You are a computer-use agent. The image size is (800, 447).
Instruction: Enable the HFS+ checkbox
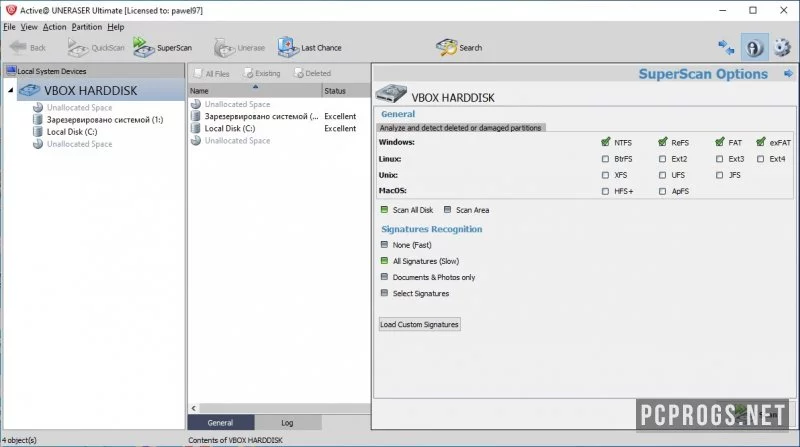605,191
